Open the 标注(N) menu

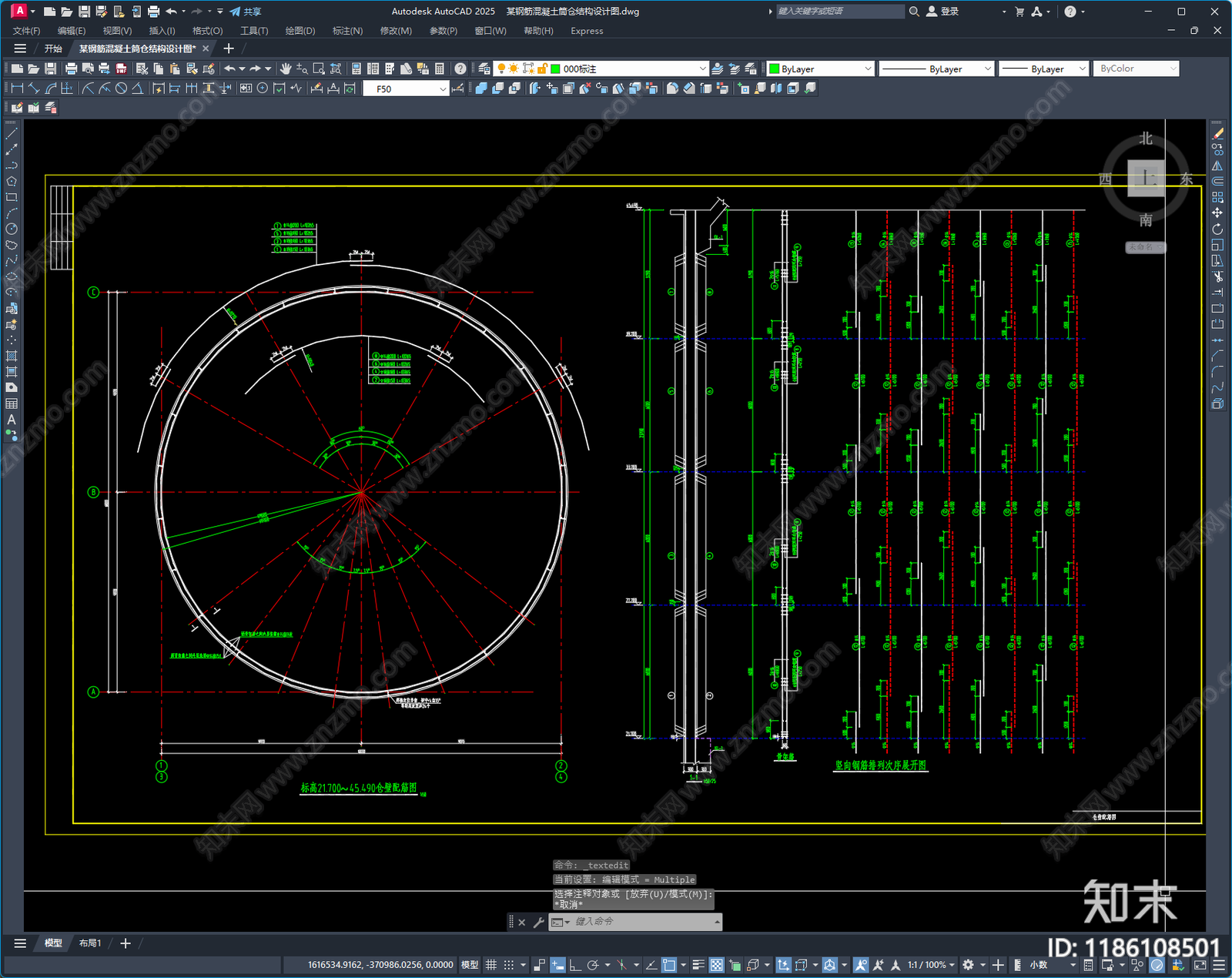click(x=347, y=31)
